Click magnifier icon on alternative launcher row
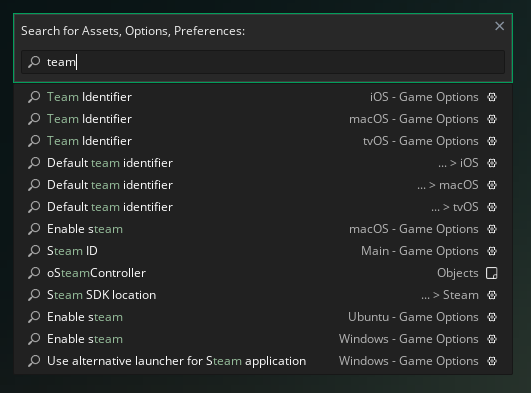The width and height of the screenshot is (531, 393). point(34,361)
